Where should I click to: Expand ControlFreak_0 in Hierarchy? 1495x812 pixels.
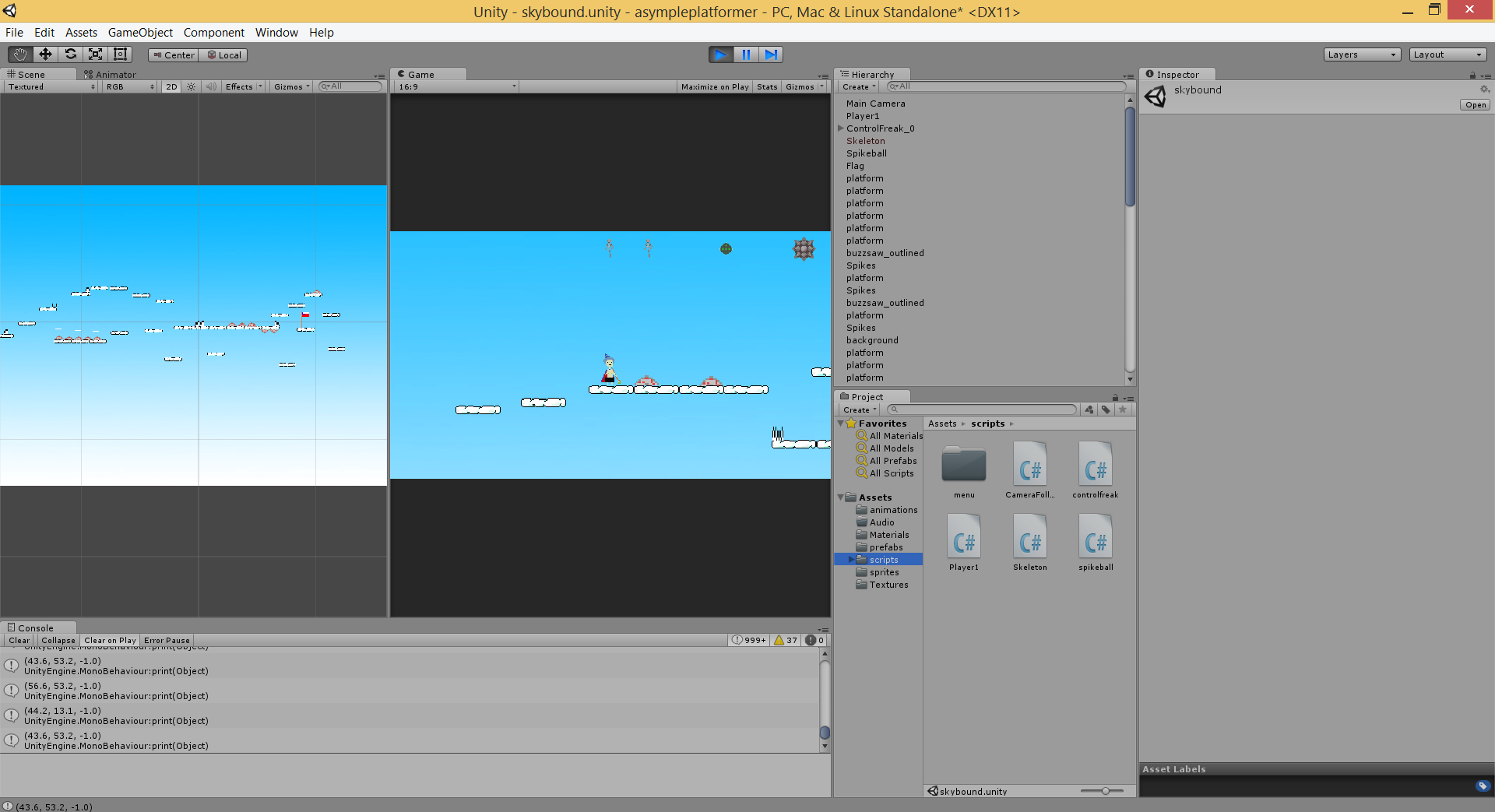pos(841,128)
